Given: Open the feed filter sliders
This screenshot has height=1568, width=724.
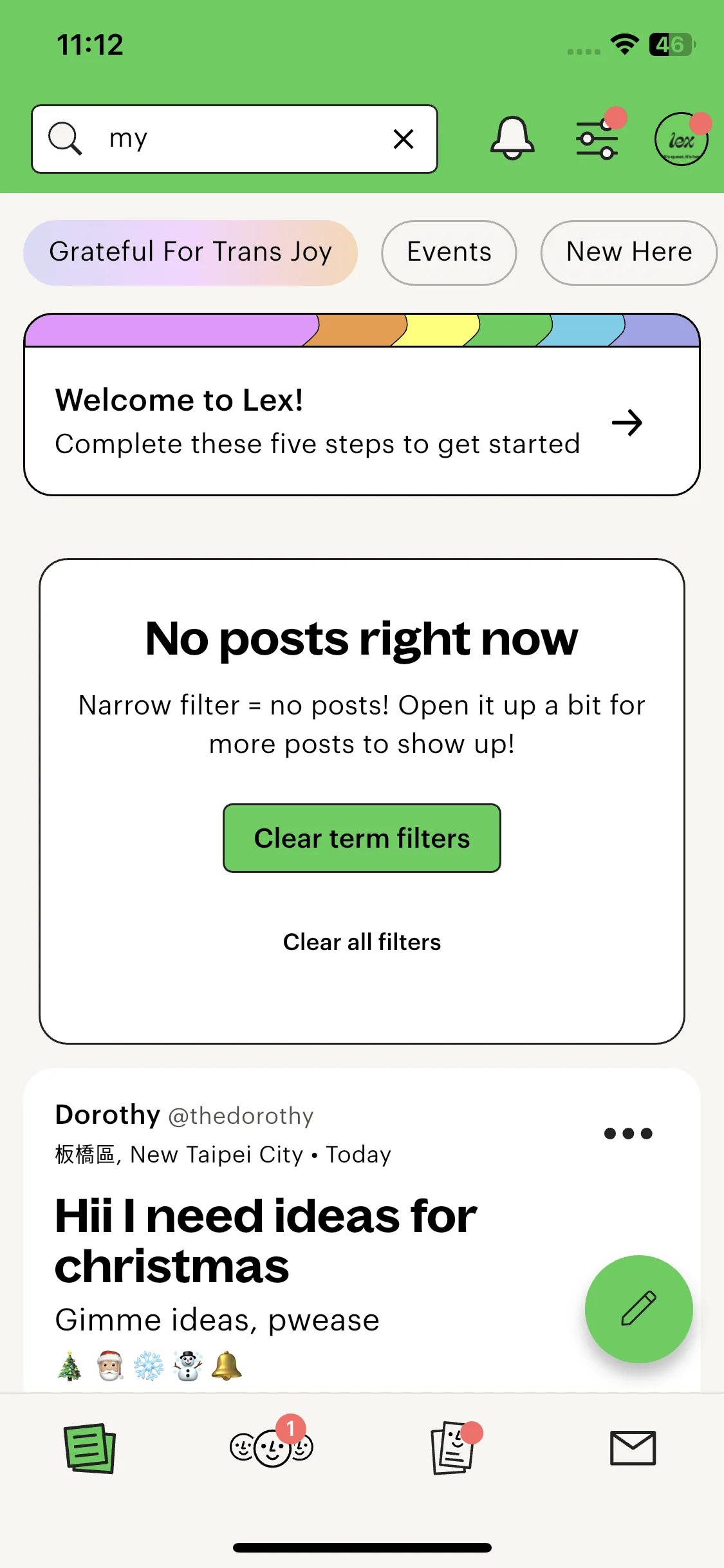Looking at the screenshot, I should 597,138.
